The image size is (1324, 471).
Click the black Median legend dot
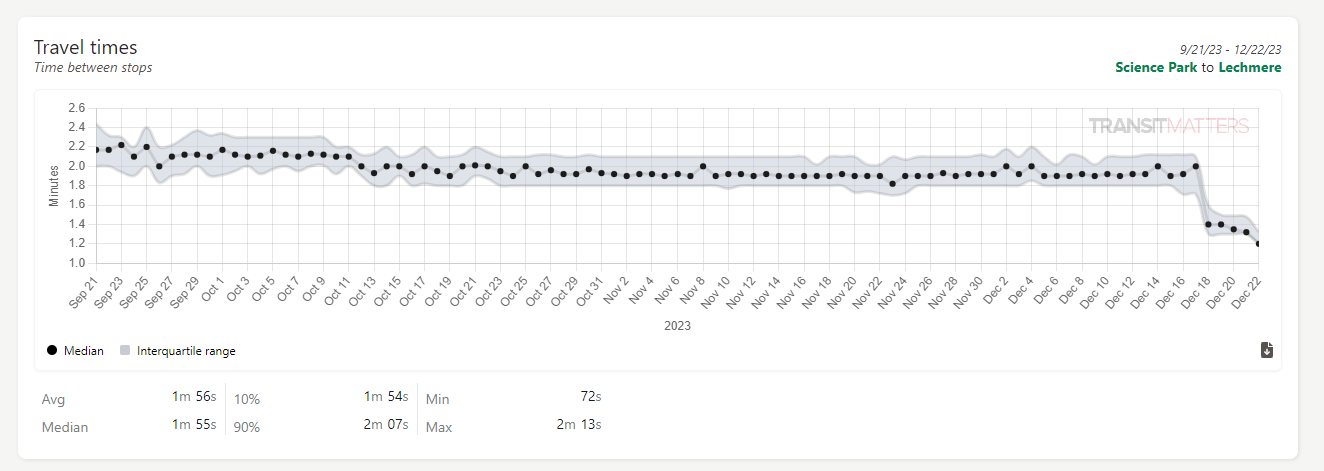coord(52,351)
